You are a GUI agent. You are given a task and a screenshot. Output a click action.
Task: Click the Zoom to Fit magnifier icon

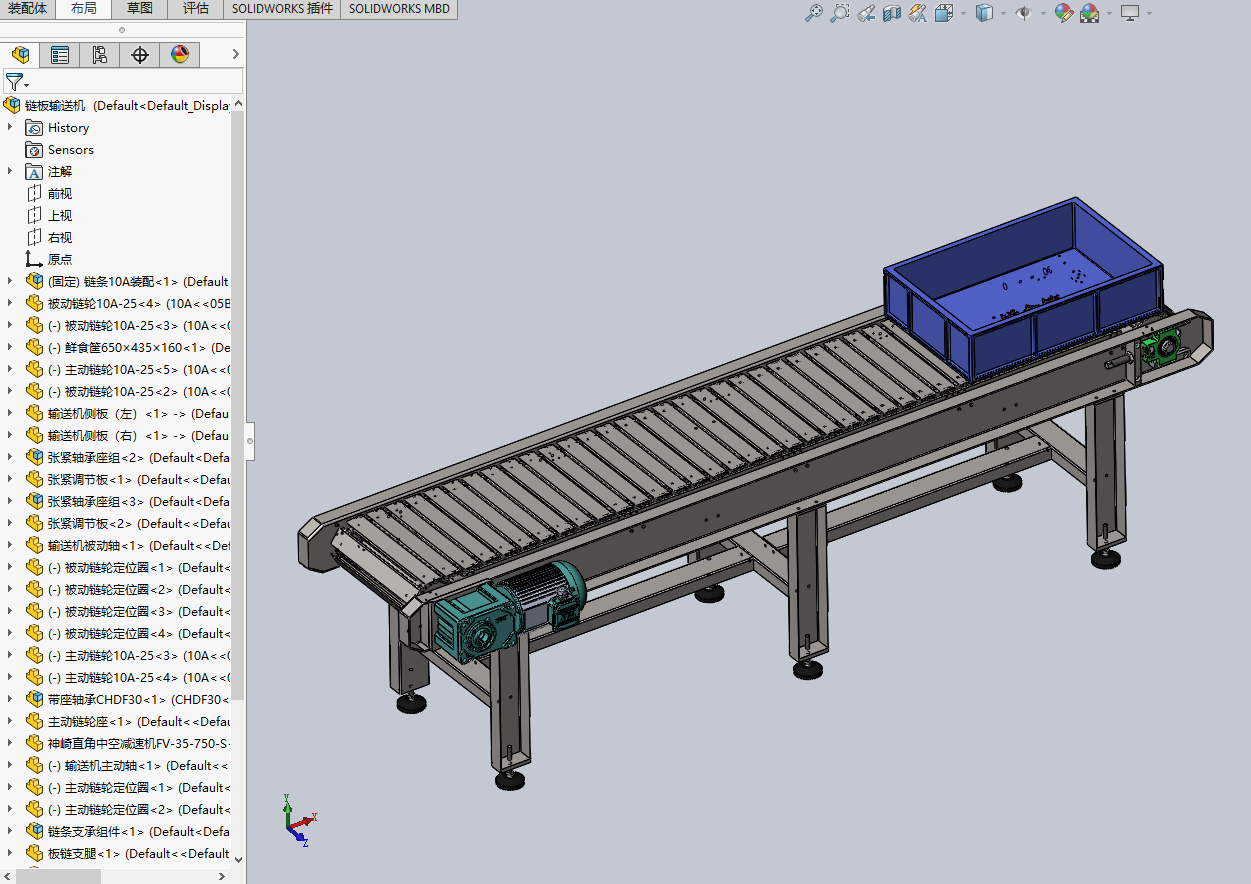tap(814, 13)
